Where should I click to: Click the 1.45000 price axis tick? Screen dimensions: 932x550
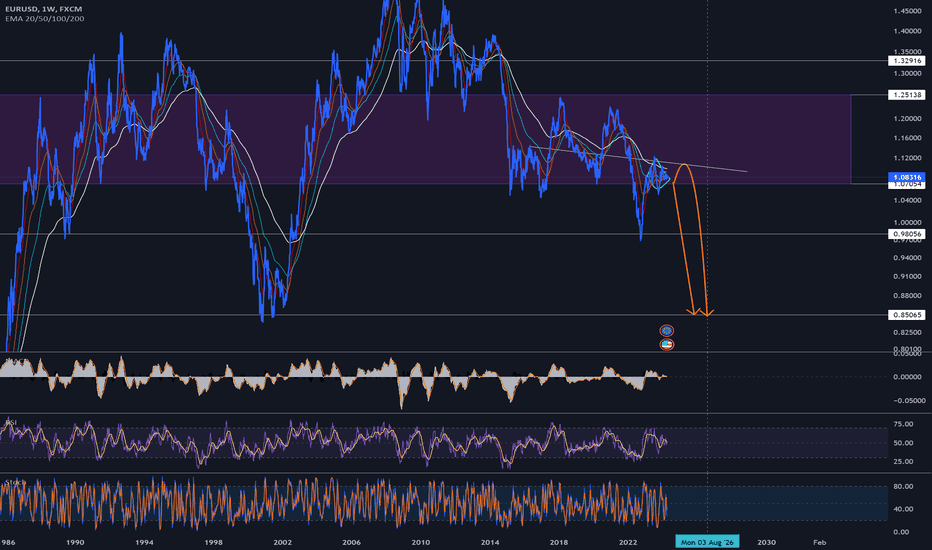(907, 11)
